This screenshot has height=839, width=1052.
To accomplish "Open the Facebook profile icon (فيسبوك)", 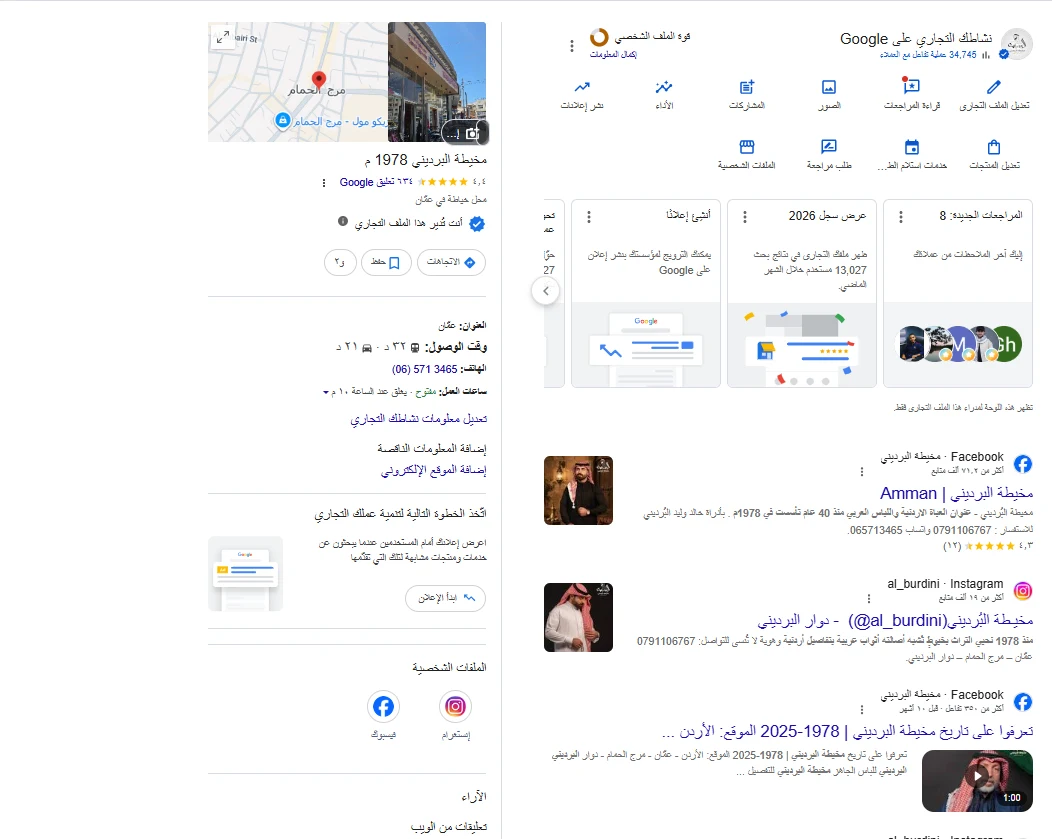I will point(383,706).
